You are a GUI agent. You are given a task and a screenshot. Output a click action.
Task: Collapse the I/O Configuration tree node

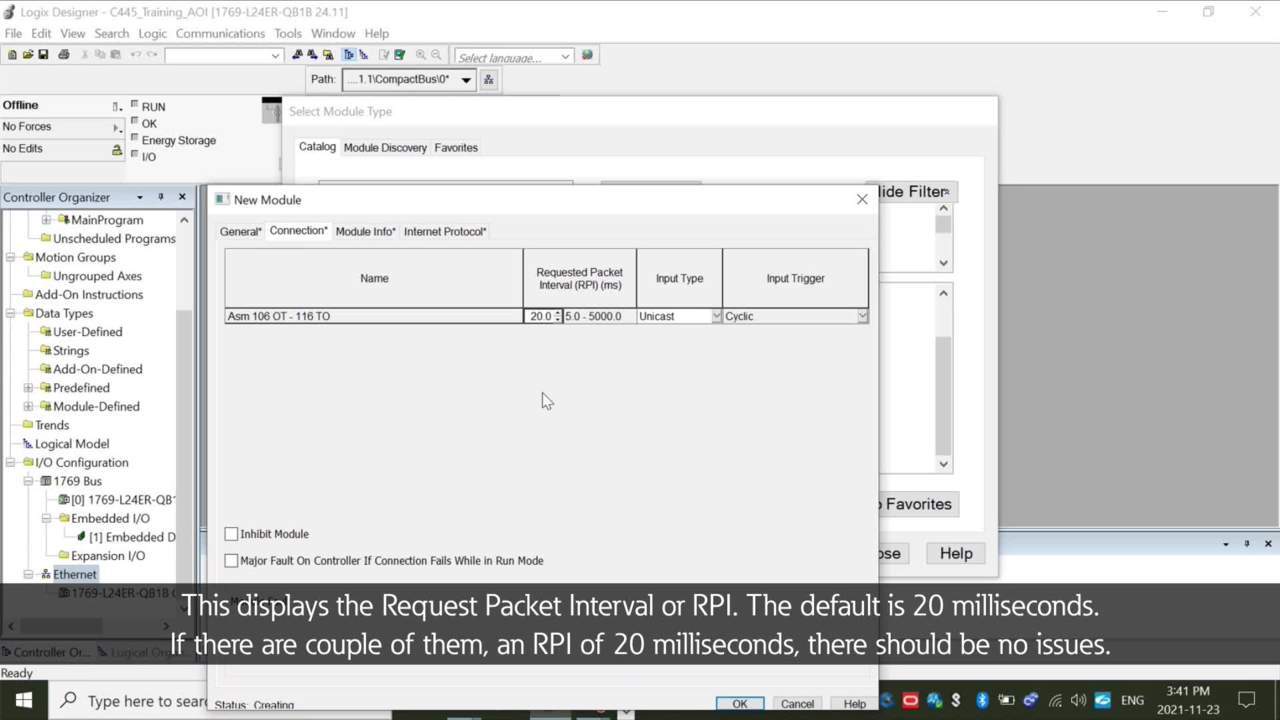pyautogui.click(x=11, y=462)
